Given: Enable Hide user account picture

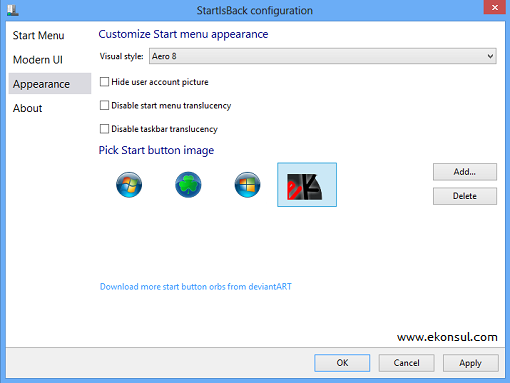Looking at the screenshot, I should click(x=104, y=82).
